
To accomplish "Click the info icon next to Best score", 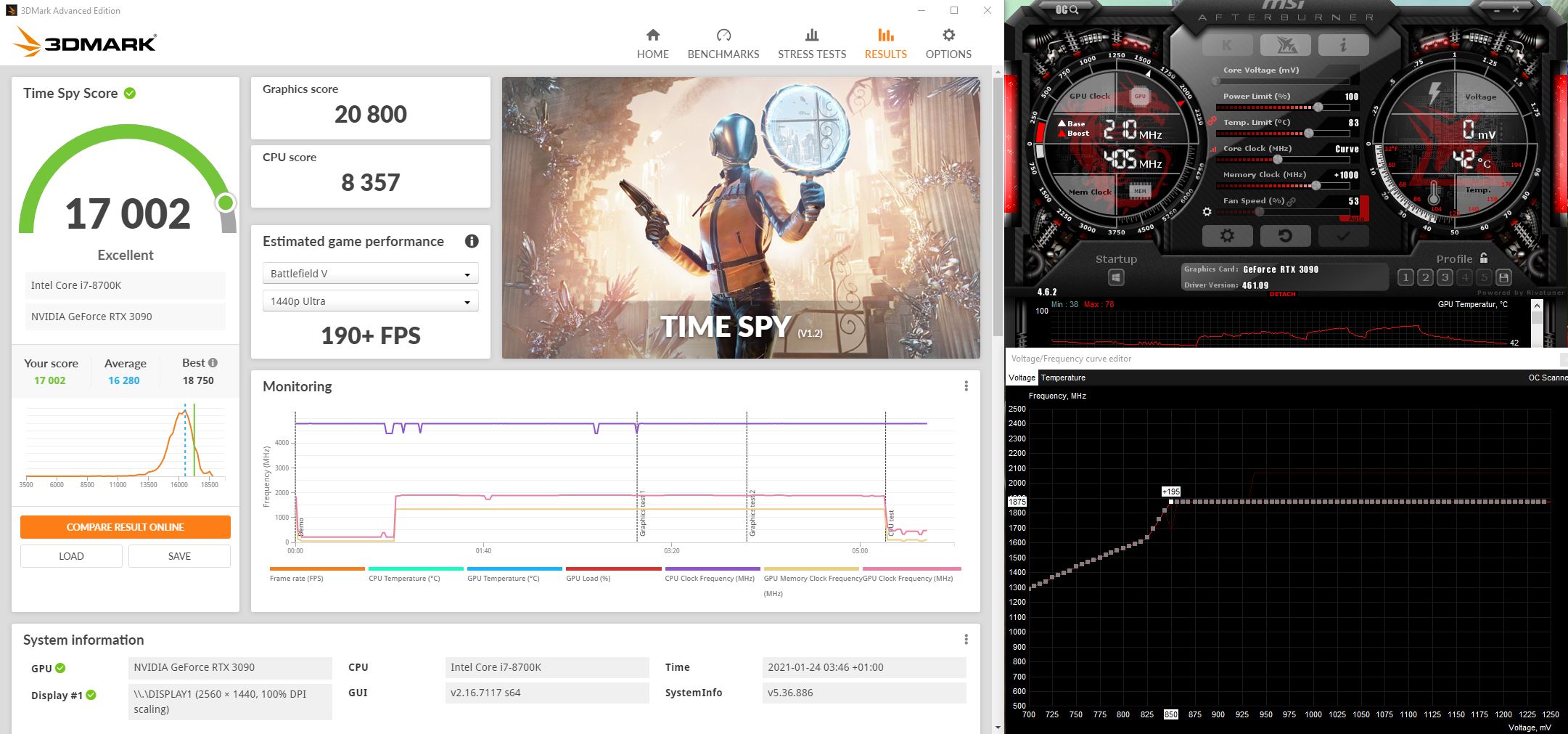I will [x=213, y=362].
